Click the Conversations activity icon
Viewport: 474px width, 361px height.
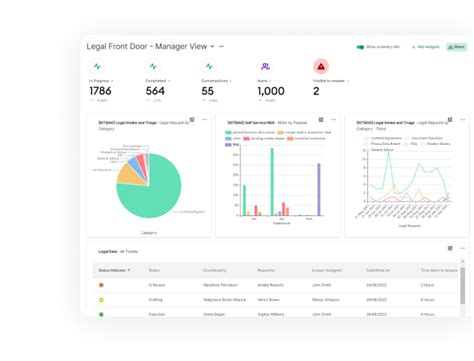209,67
